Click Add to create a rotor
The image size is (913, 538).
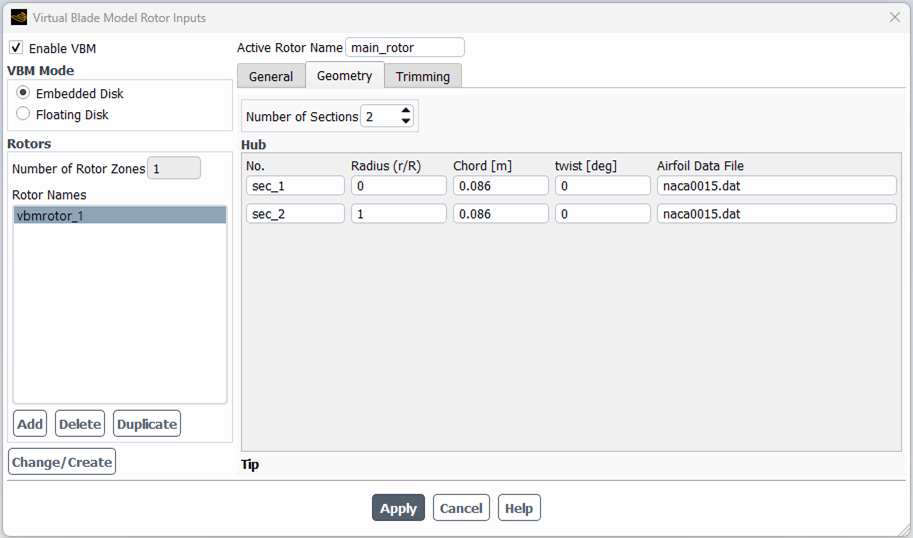(x=30, y=424)
